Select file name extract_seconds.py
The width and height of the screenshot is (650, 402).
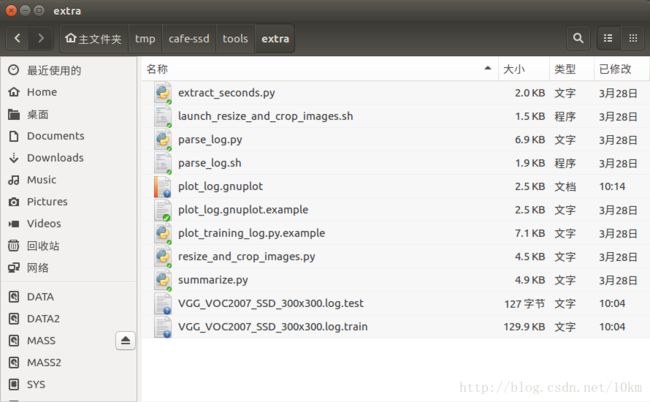click(x=227, y=93)
